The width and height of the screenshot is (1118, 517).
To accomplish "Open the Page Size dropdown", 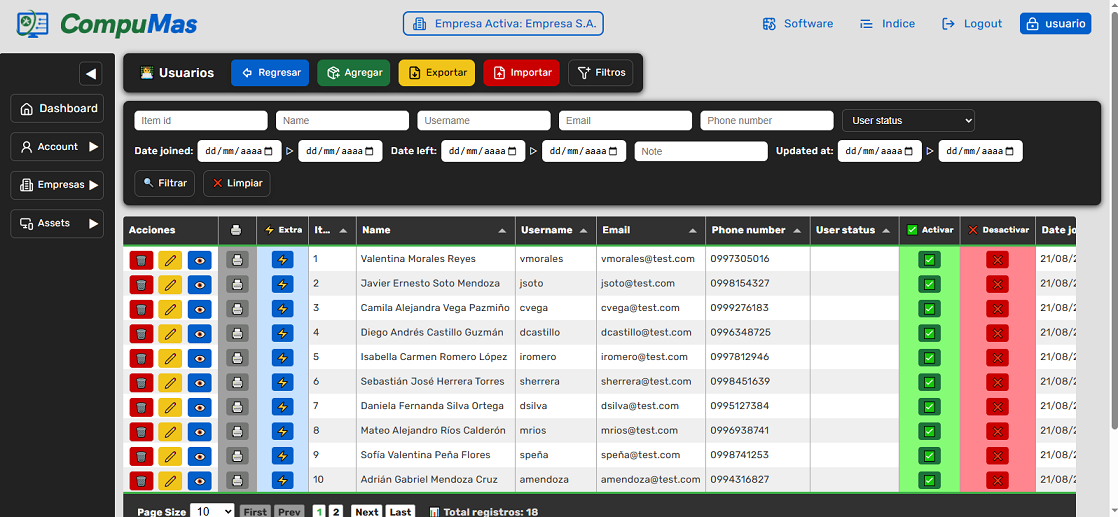I will pos(212,511).
